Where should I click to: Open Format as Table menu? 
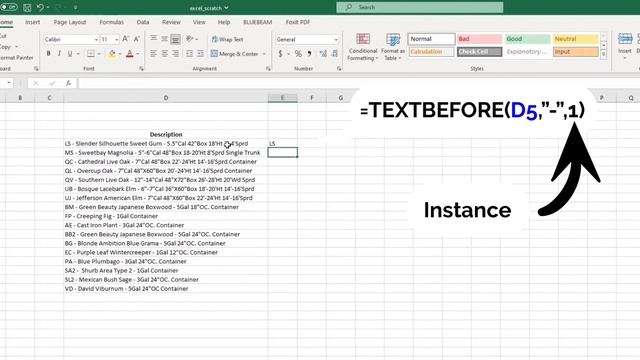click(393, 47)
